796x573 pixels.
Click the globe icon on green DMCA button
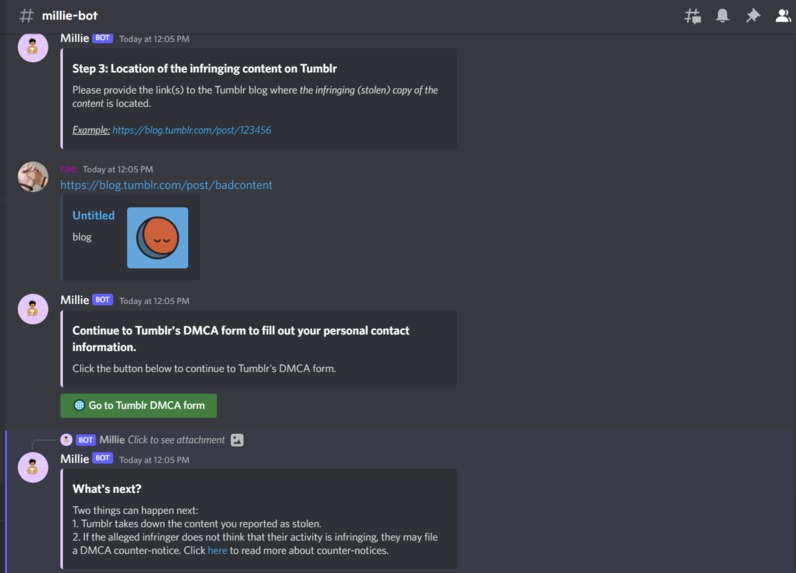(x=79, y=405)
